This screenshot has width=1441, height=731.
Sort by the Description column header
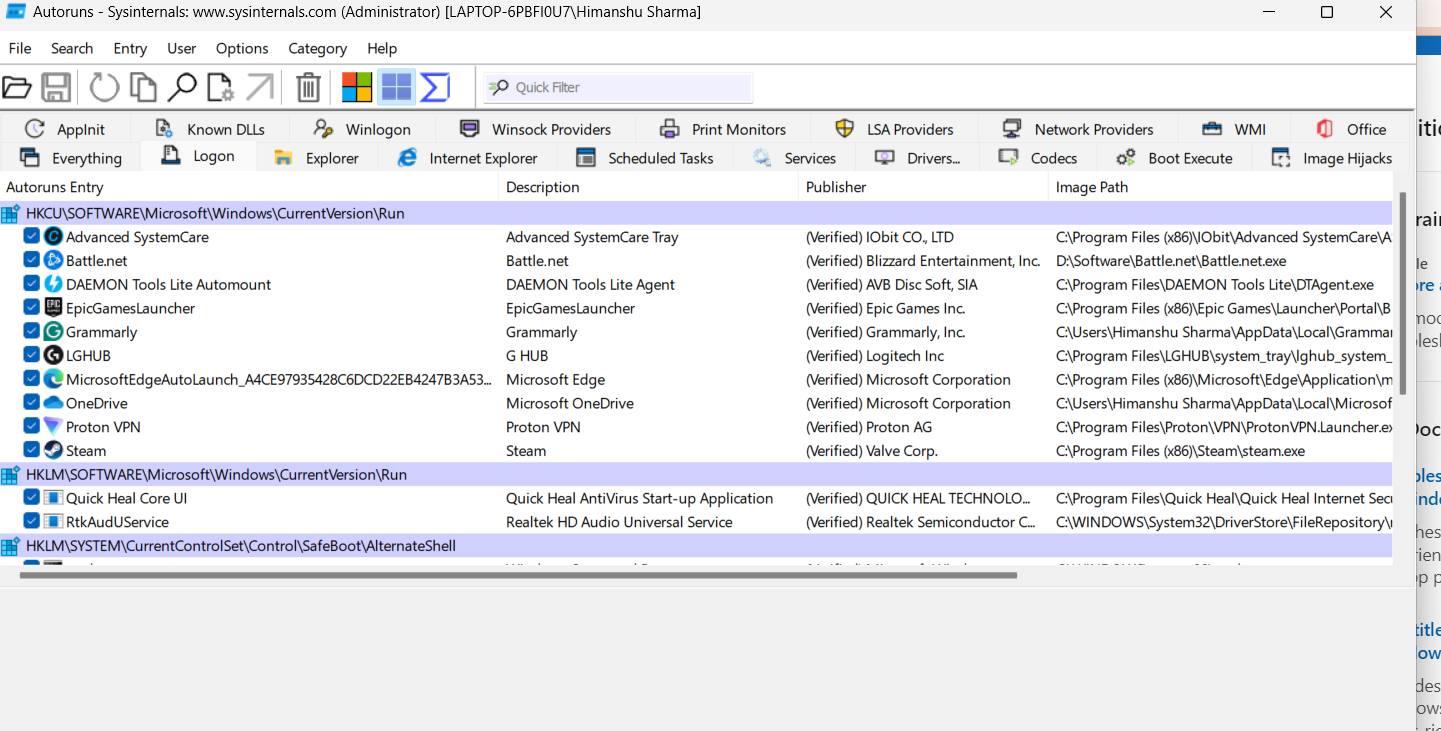(x=648, y=187)
